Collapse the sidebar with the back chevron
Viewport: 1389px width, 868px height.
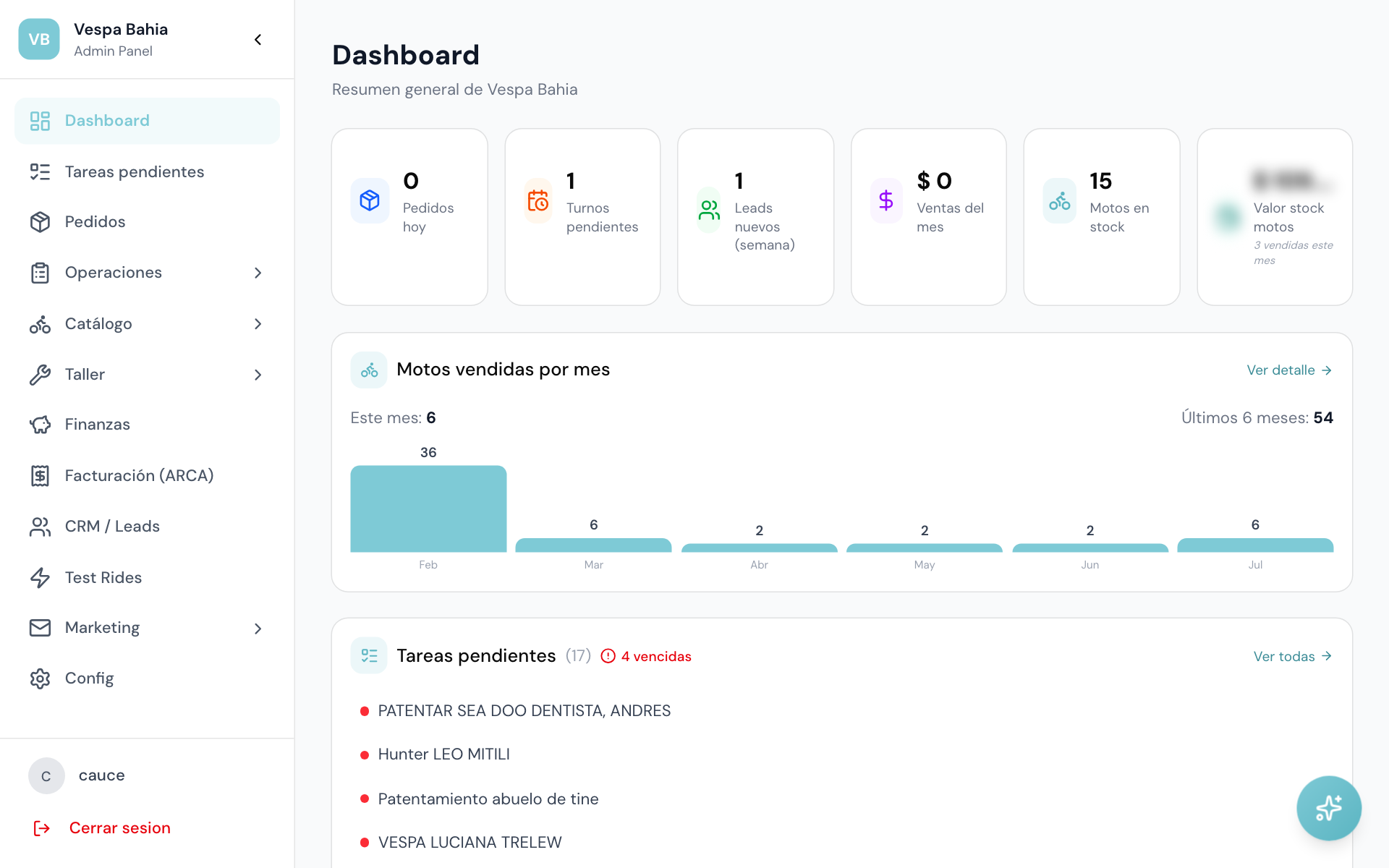click(258, 39)
